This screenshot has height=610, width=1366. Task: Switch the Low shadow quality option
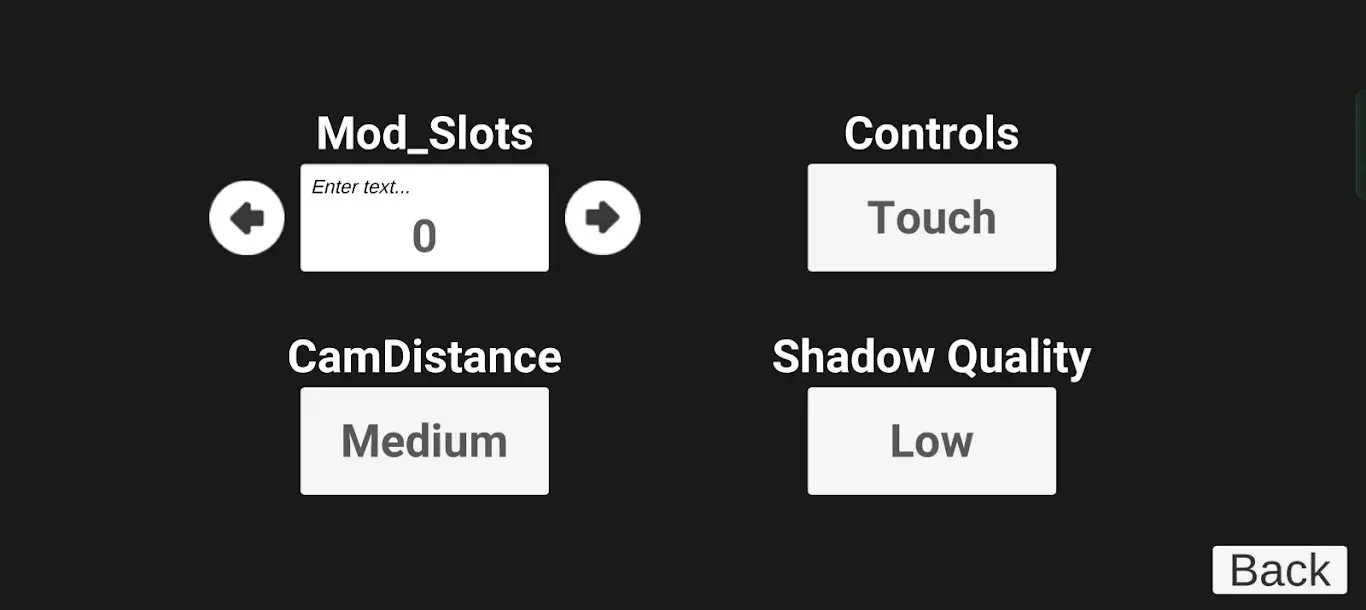(931, 441)
